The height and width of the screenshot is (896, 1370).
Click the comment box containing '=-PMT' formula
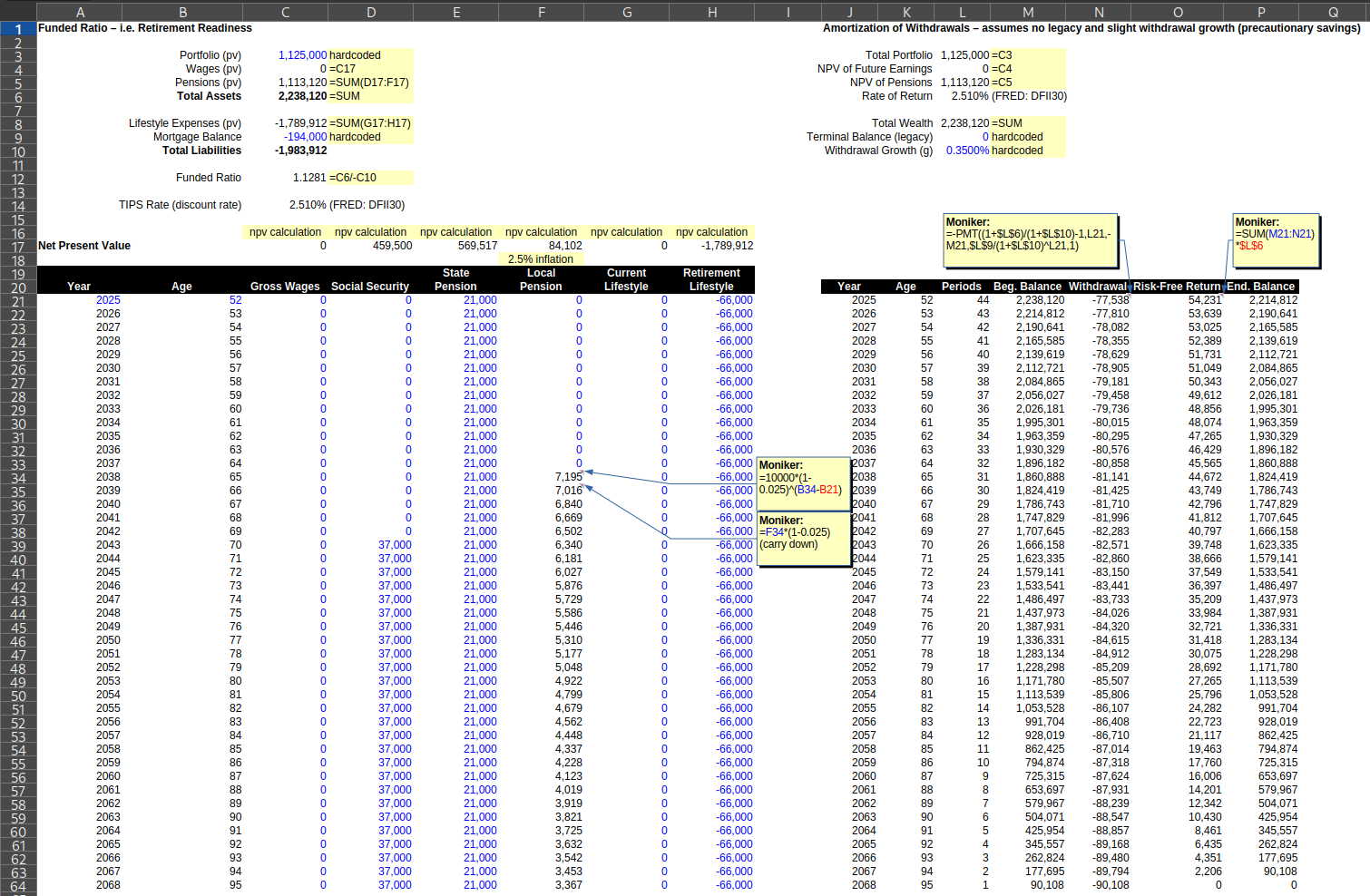pos(1030,240)
